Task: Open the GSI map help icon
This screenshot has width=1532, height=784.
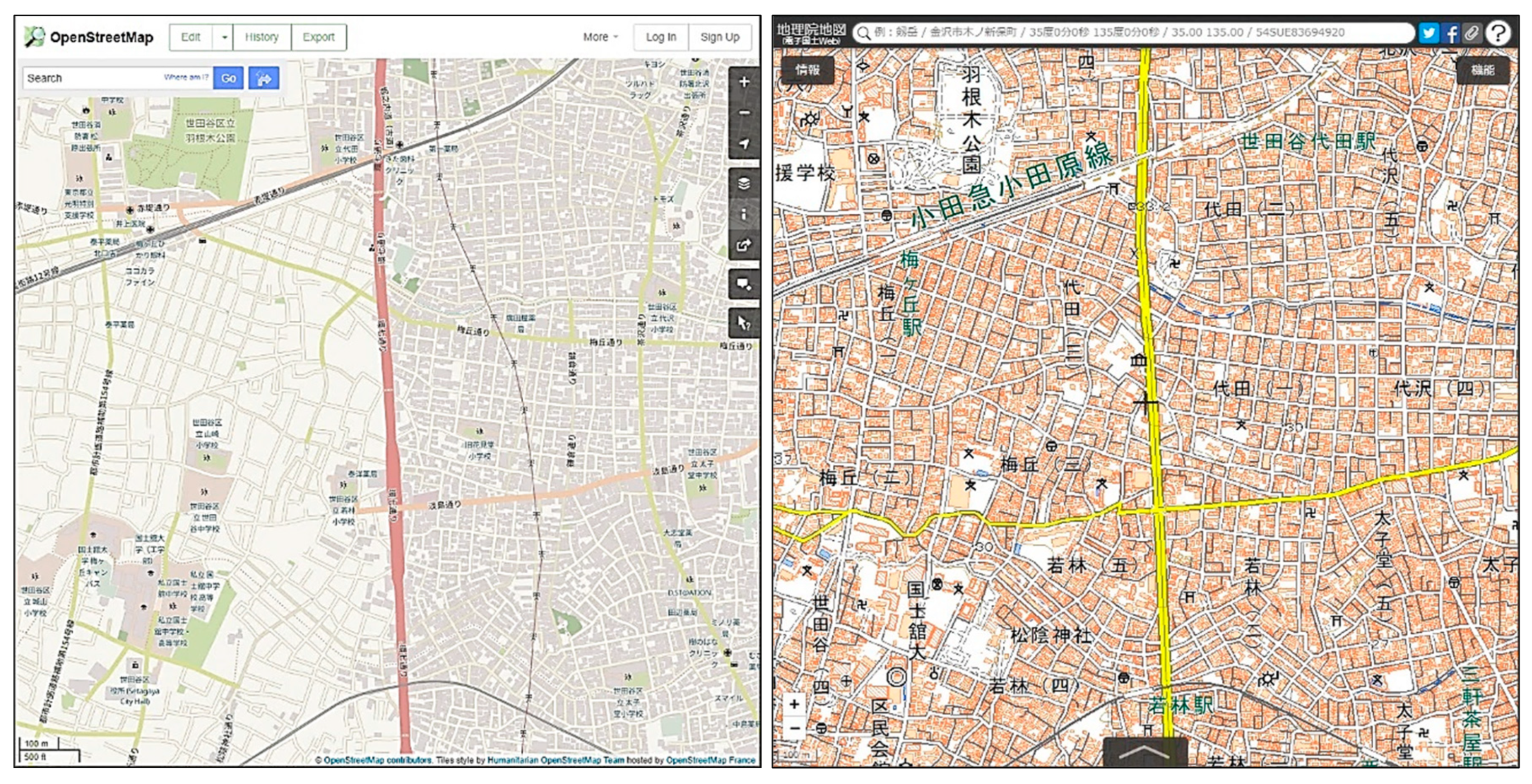Action: [x=1498, y=33]
